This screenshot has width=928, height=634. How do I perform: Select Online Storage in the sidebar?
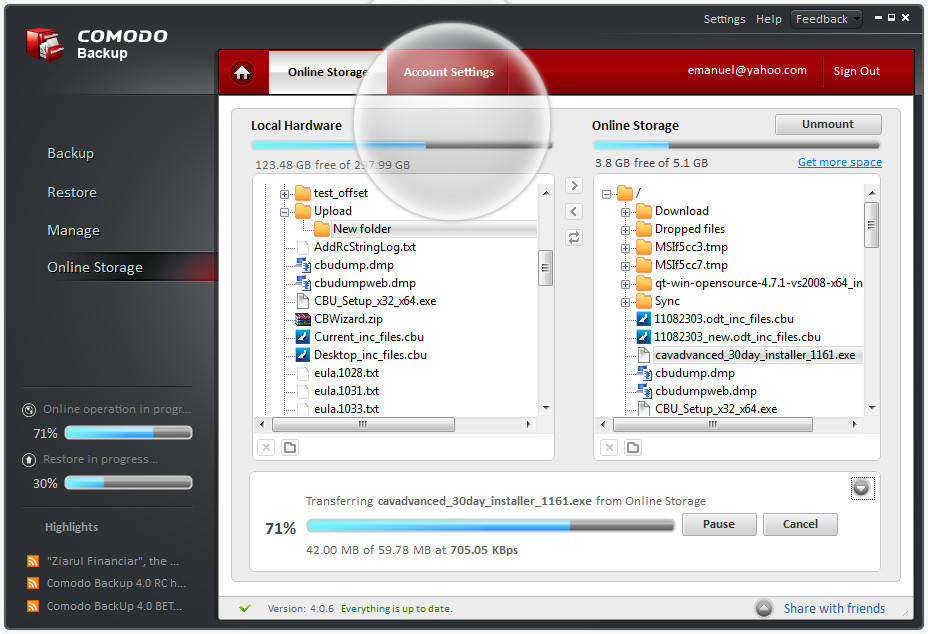tap(95, 267)
